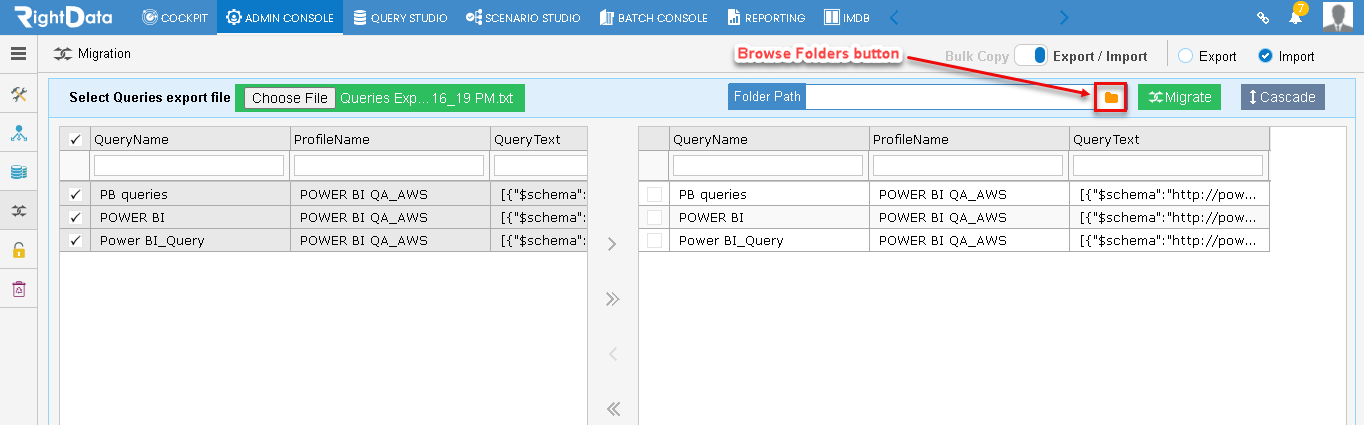The height and width of the screenshot is (425, 1364).
Task: Open the REPORTING tab
Action: (x=766, y=17)
